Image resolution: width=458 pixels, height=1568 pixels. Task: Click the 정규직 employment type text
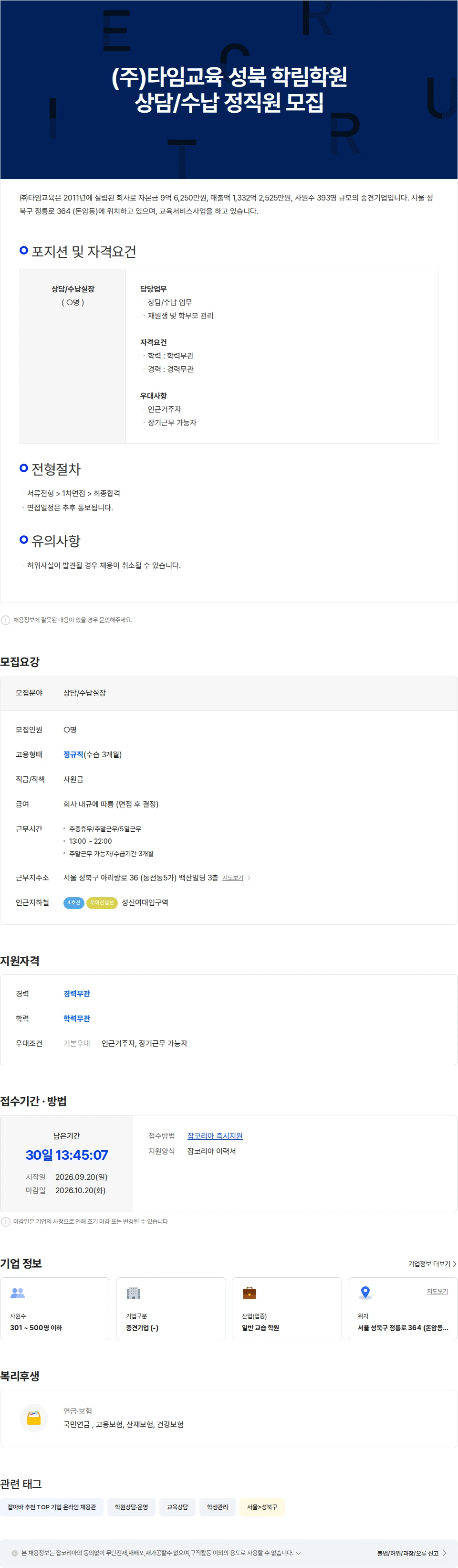(73, 754)
